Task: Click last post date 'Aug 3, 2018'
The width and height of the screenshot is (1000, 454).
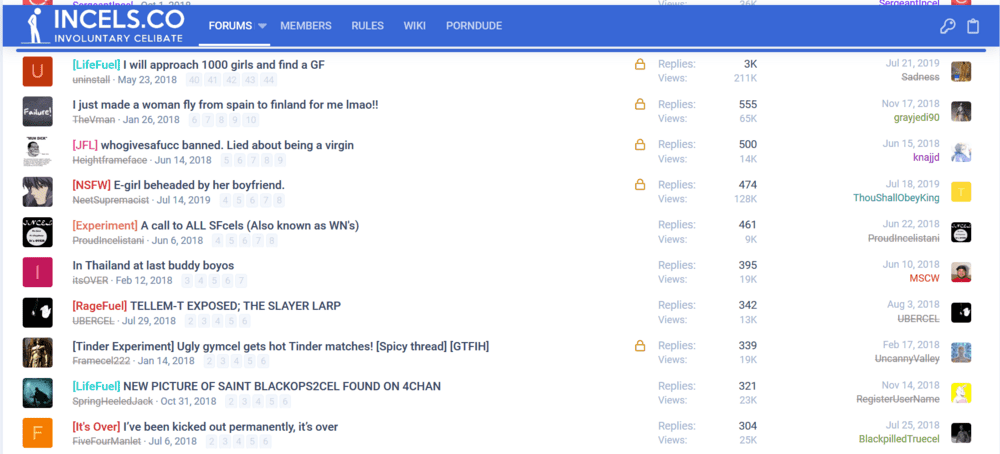Action: click(x=914, y=304)
